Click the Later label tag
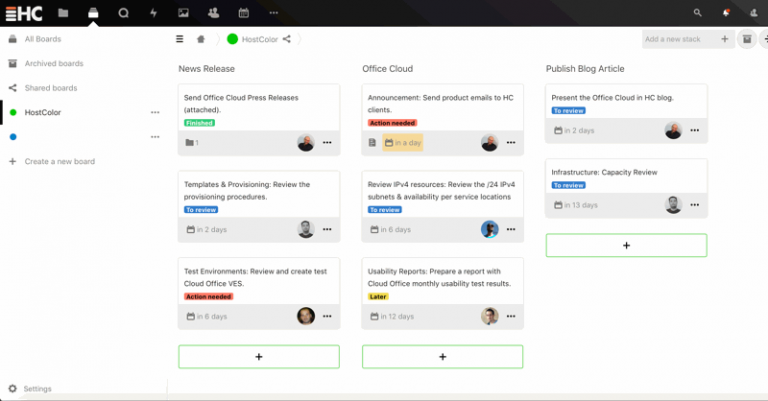Viewport: 768px width, 401px height. click(x=378, y=297)
